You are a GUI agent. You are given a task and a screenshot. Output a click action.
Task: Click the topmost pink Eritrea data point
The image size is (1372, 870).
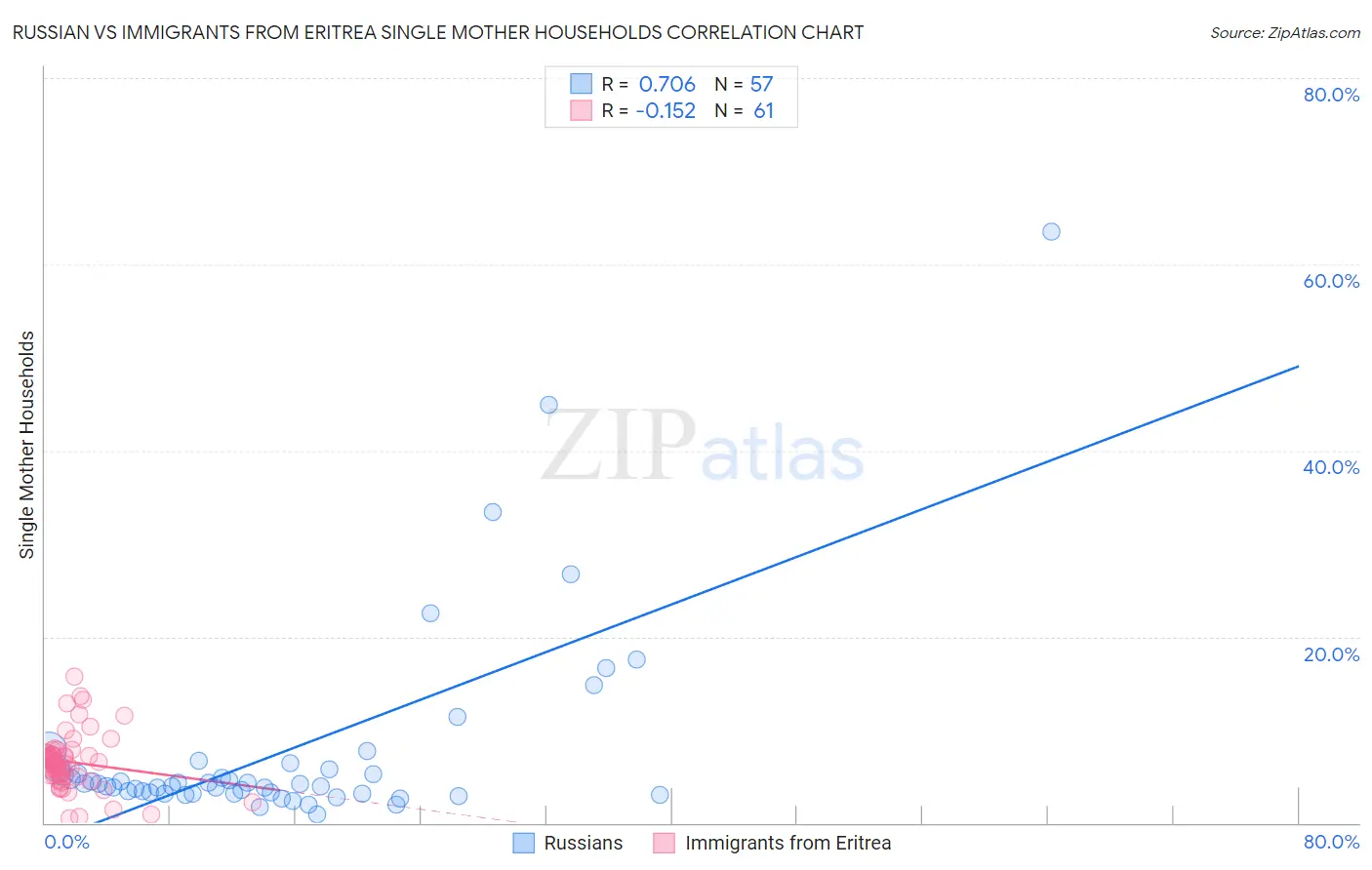74,676
